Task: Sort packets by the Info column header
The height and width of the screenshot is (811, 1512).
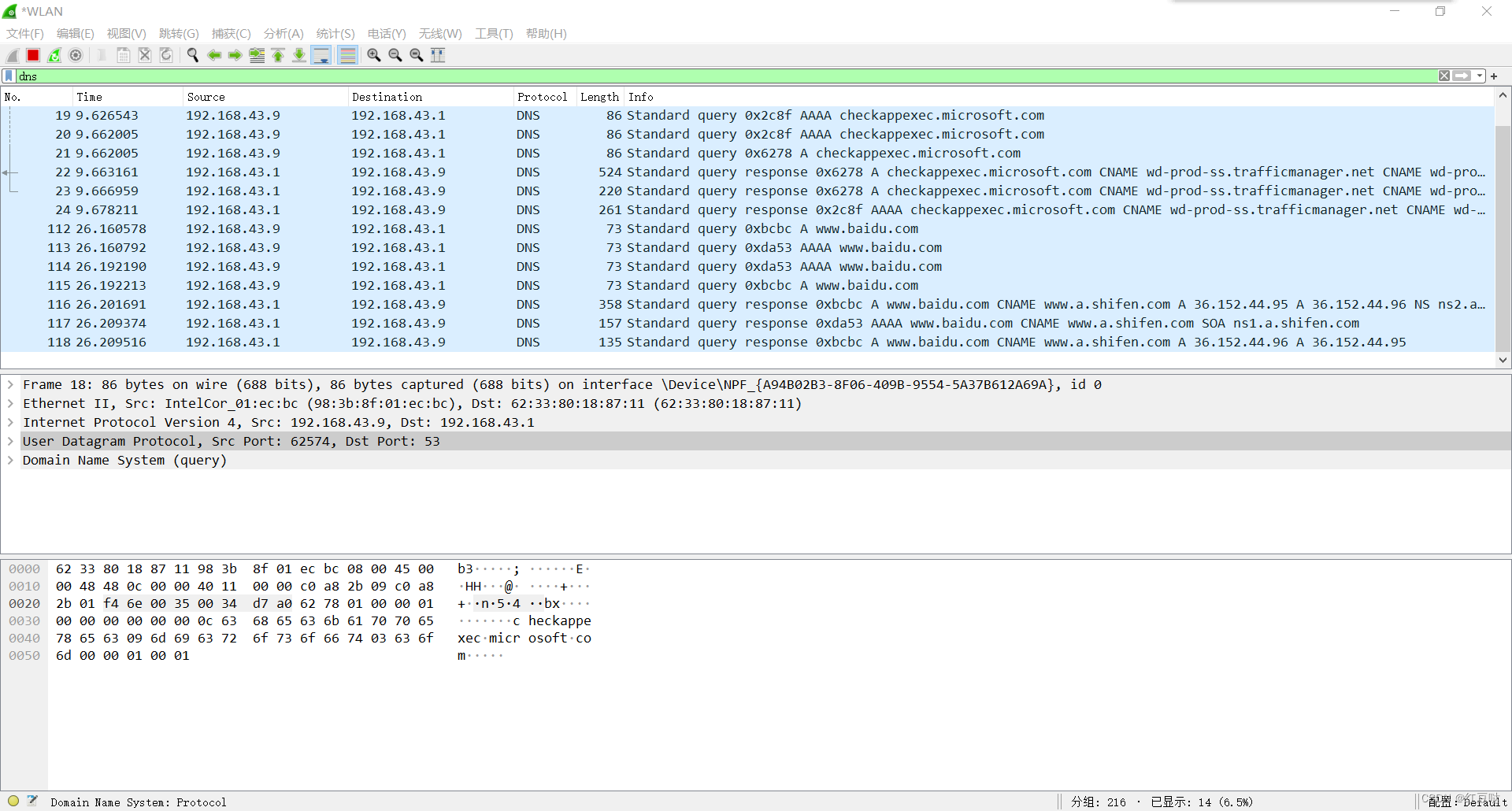Action: coord(1059,97)
